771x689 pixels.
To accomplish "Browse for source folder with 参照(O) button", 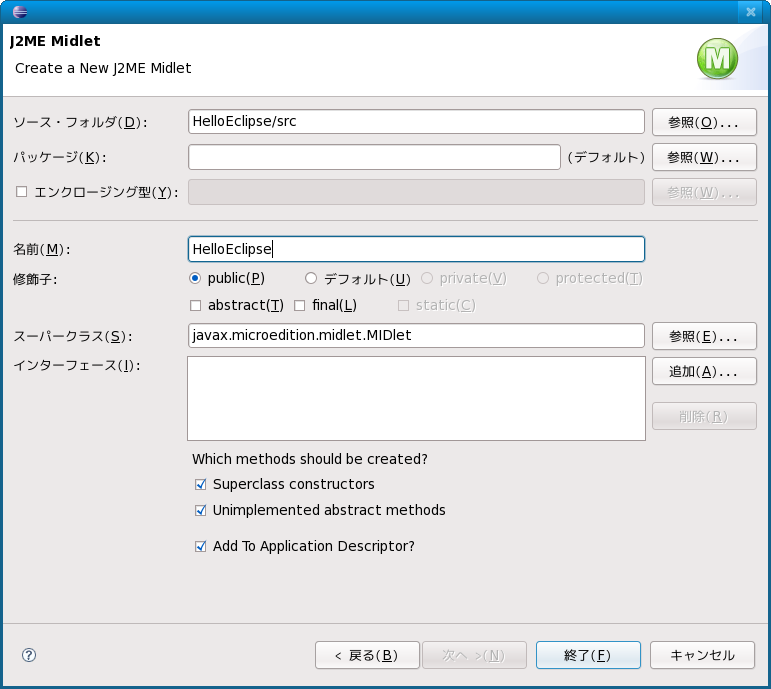I will (x=703, y=122).
